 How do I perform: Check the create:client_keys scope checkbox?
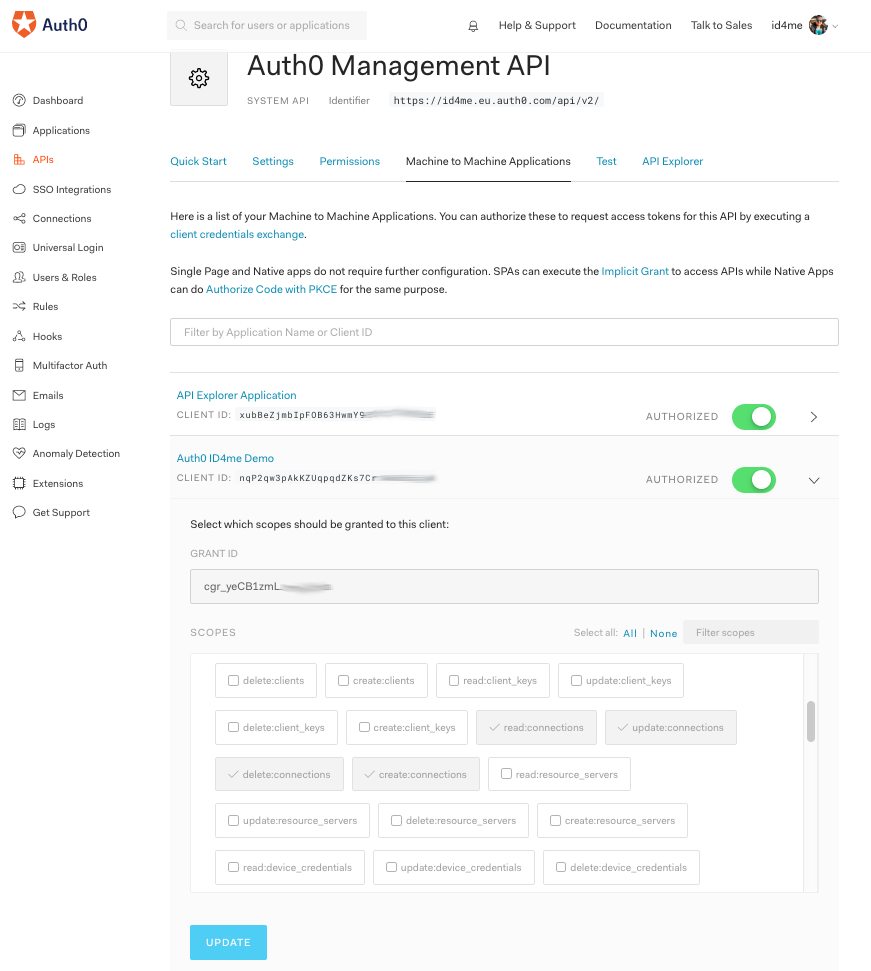point(365,727)
